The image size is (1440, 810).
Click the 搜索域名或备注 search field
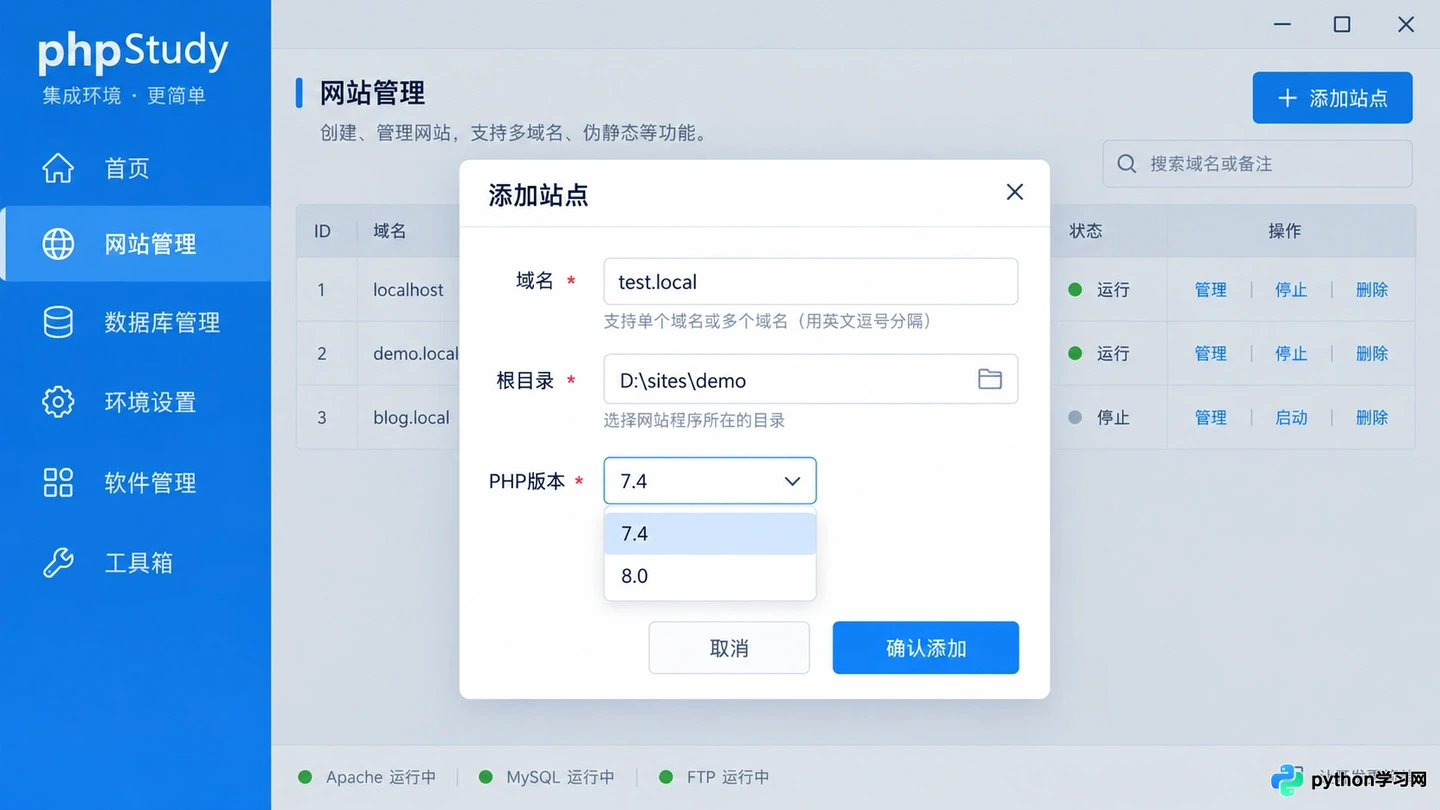[x=1258, y=164]
